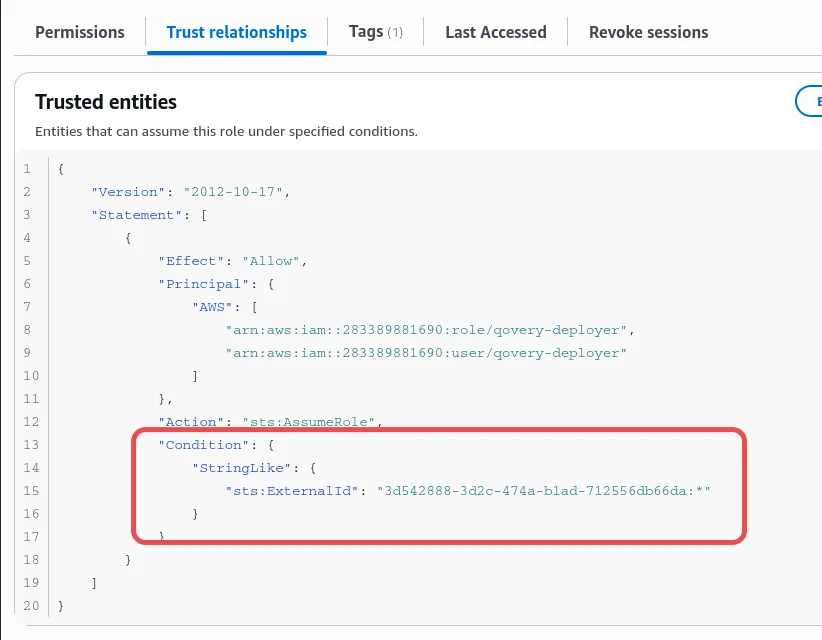This screenshot has width=822, height=640.
Task: Select the user/qovery-deployer ARN string
Action: (426, 353)
